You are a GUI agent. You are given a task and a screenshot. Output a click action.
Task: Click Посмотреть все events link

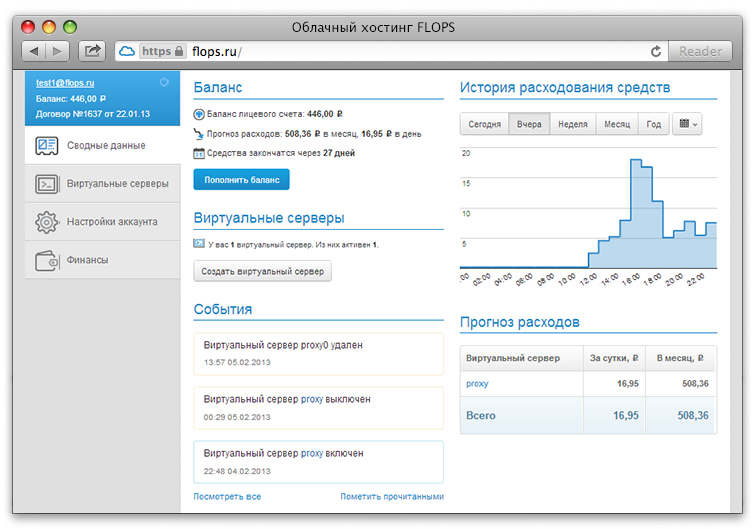point(227,496)
